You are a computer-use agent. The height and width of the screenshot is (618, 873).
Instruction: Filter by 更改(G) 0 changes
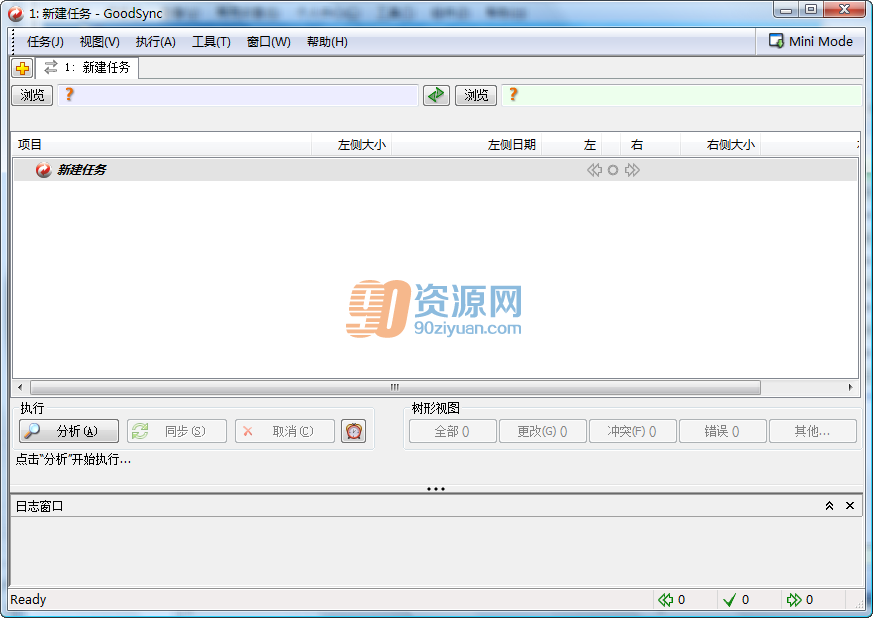543,431
